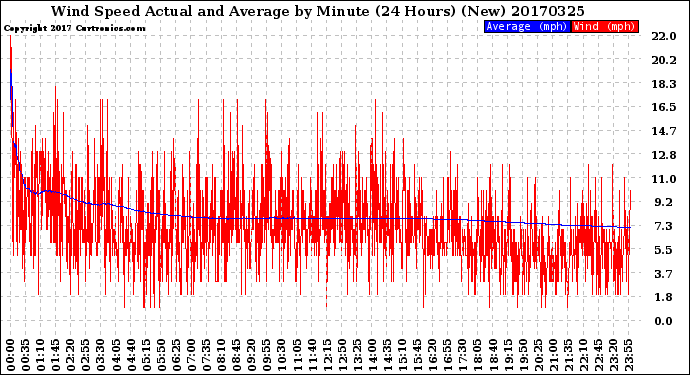The image size is (690, 375).
Task: Click the 04:40 time axis label
Action: pos(131,355)
